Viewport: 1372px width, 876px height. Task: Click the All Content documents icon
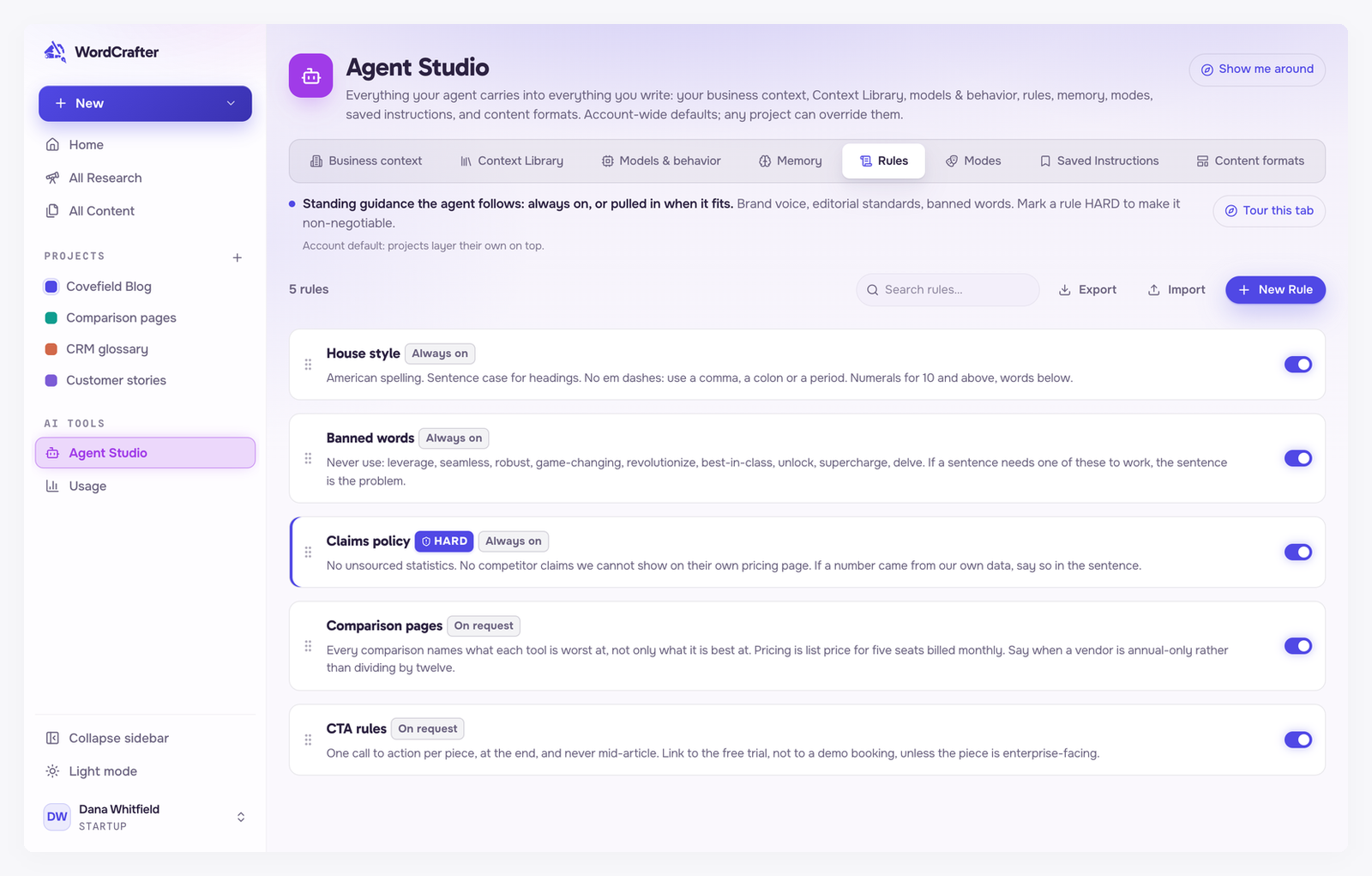[x=52, y=211]
